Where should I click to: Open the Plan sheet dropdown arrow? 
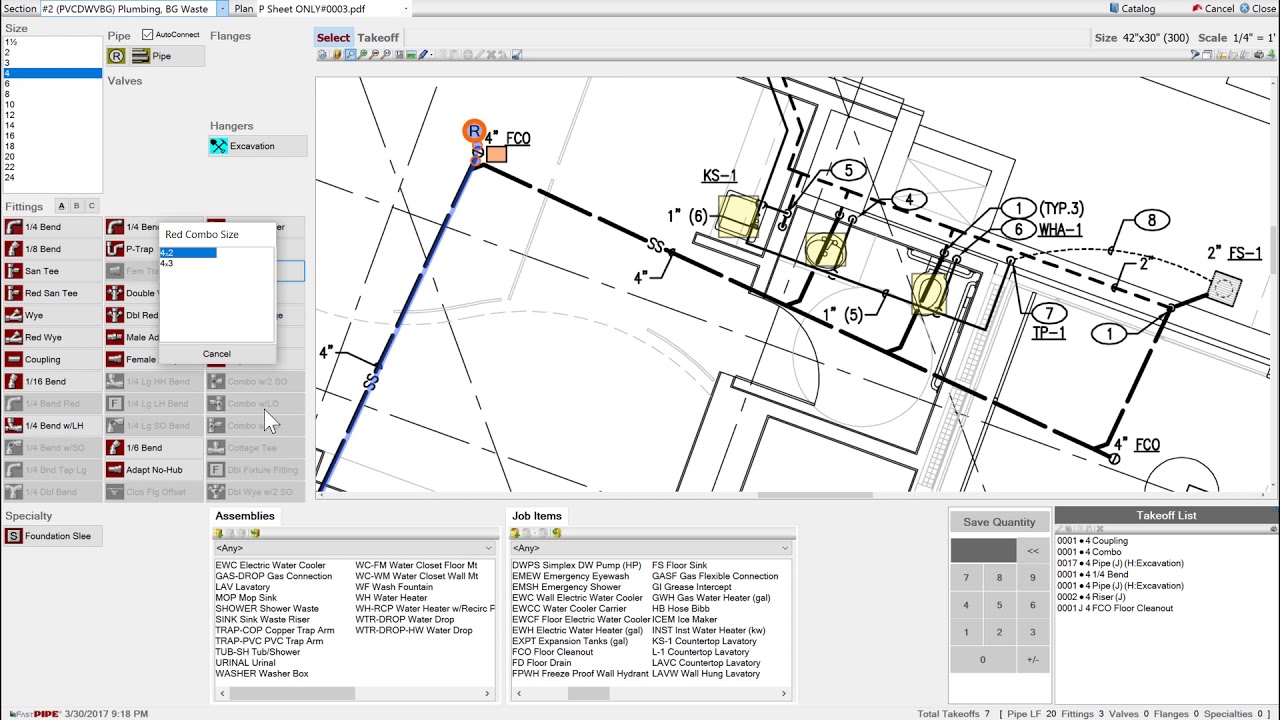(406, 8)
